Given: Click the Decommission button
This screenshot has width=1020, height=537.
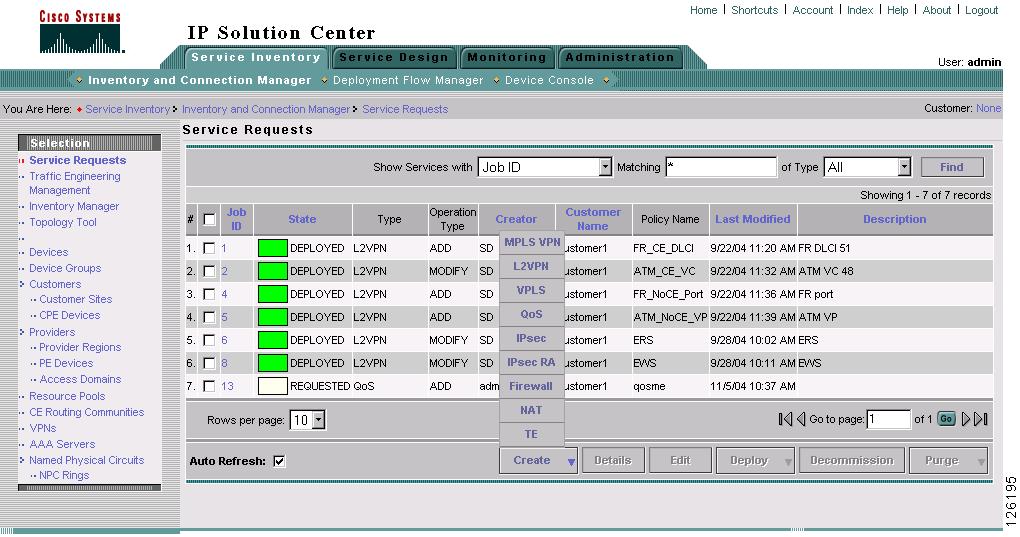Looking at the screenshot, I should (x=852, y=460).
